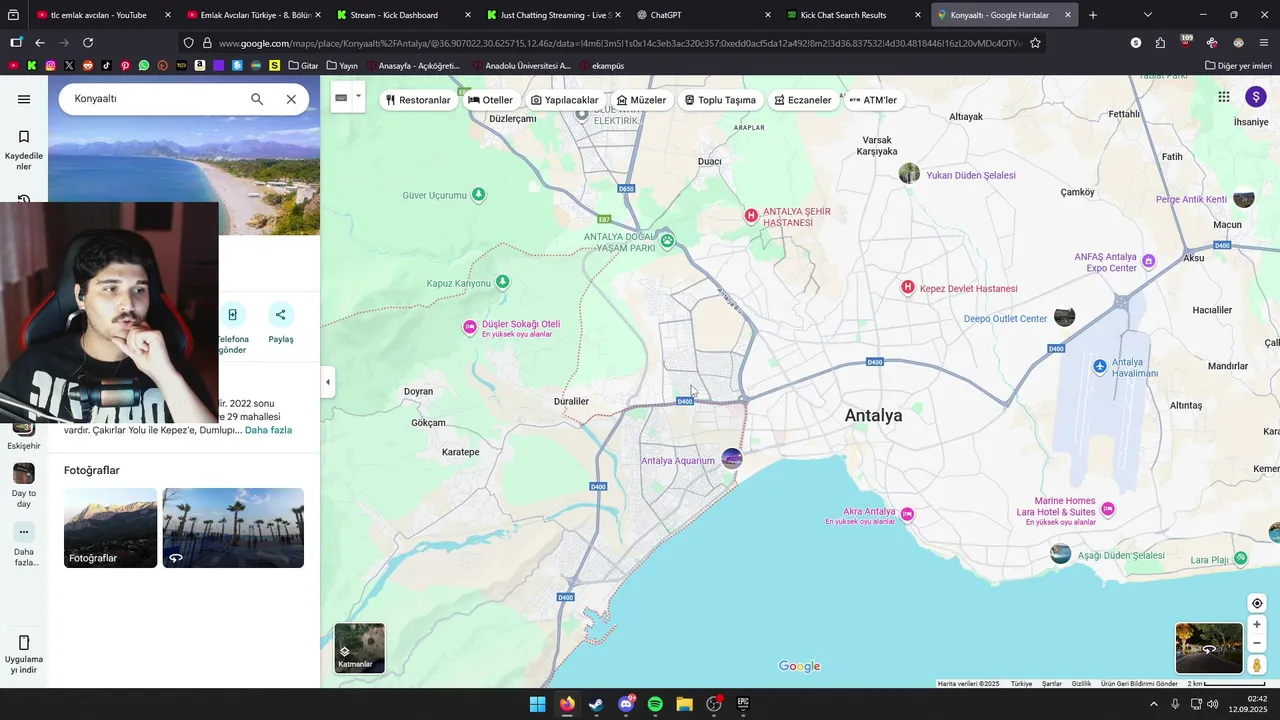Bookmark this page with star
This screenshot has width=1280, height=720.
1035,43
